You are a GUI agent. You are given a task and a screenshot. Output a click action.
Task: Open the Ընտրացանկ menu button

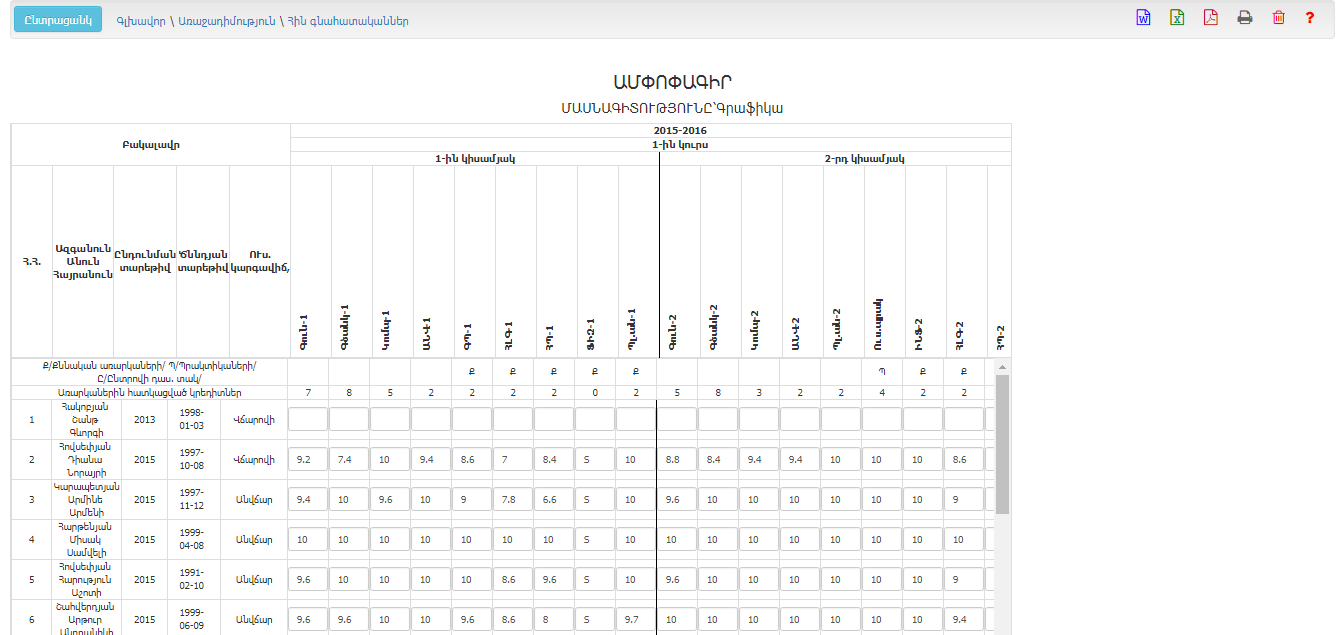coord(58,20)
